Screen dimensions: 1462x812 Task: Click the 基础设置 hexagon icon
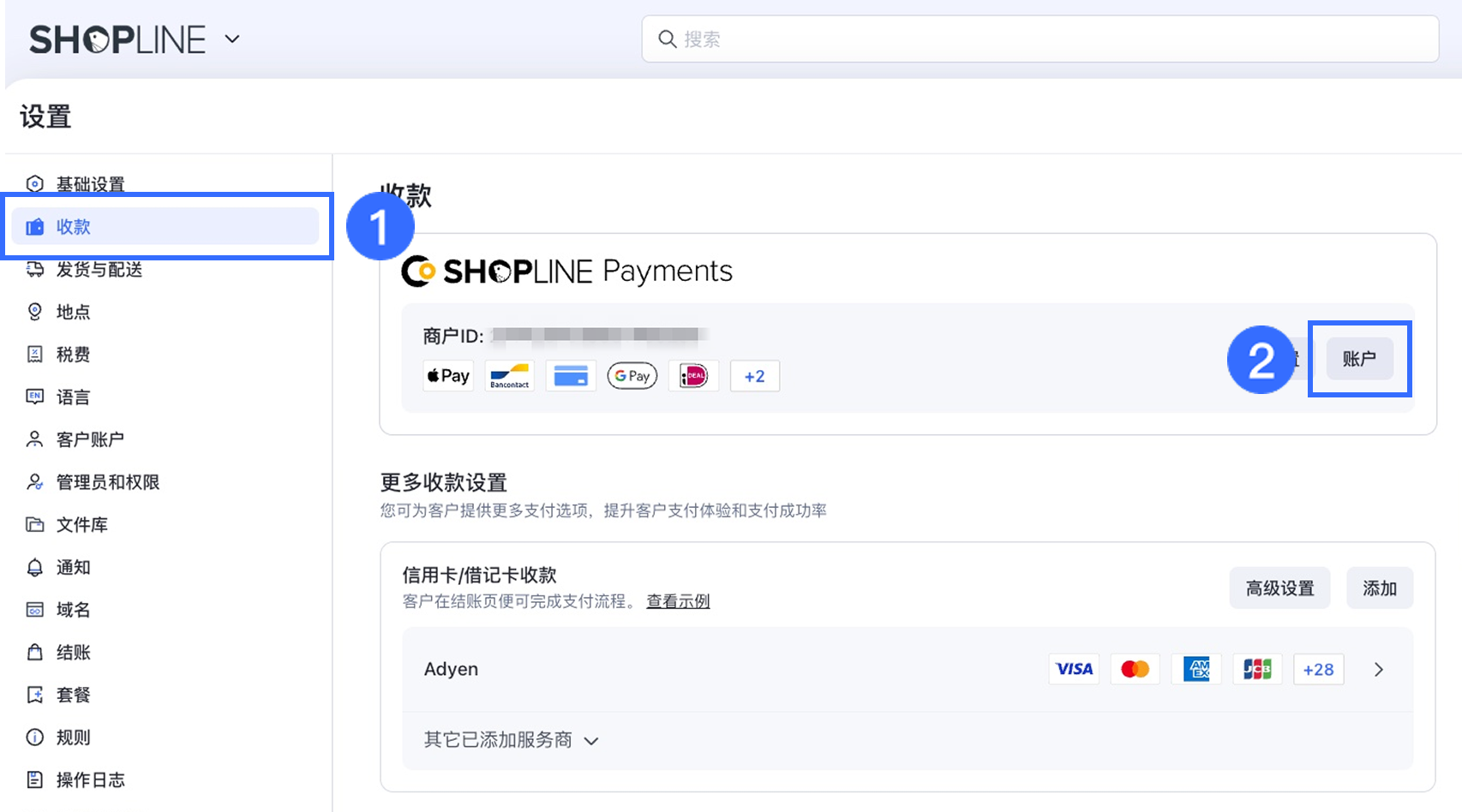click(x=34, y=184)
